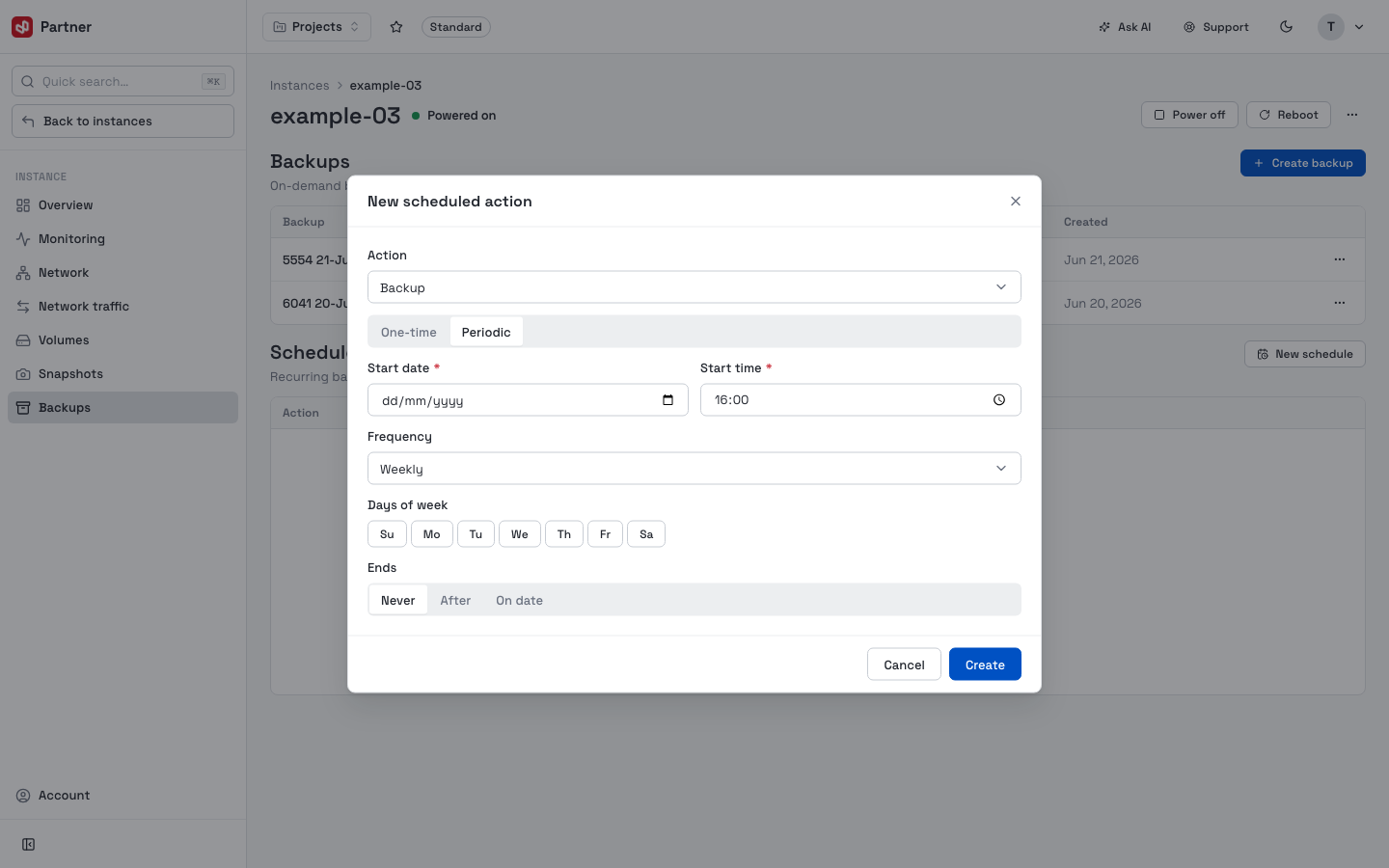Viewport: 1389px width, 868px height.
Task: Toggle Friday in Days of week
Action: click(605, 534)
